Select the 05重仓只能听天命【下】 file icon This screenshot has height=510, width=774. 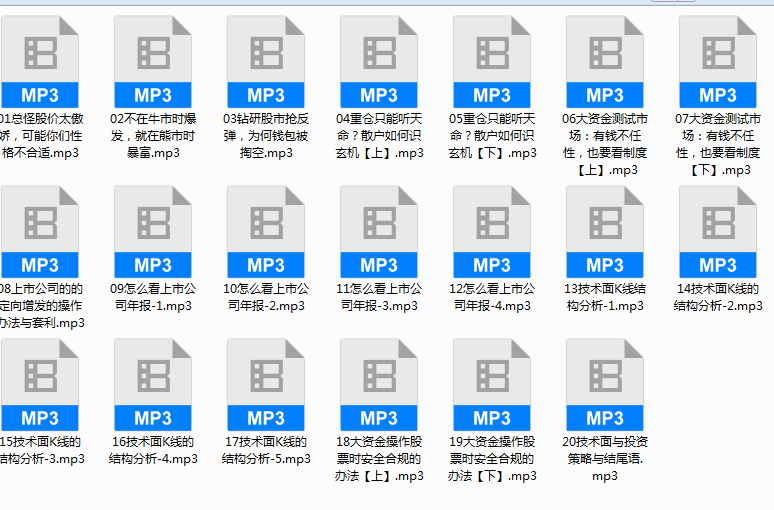(x=492, y=62)
